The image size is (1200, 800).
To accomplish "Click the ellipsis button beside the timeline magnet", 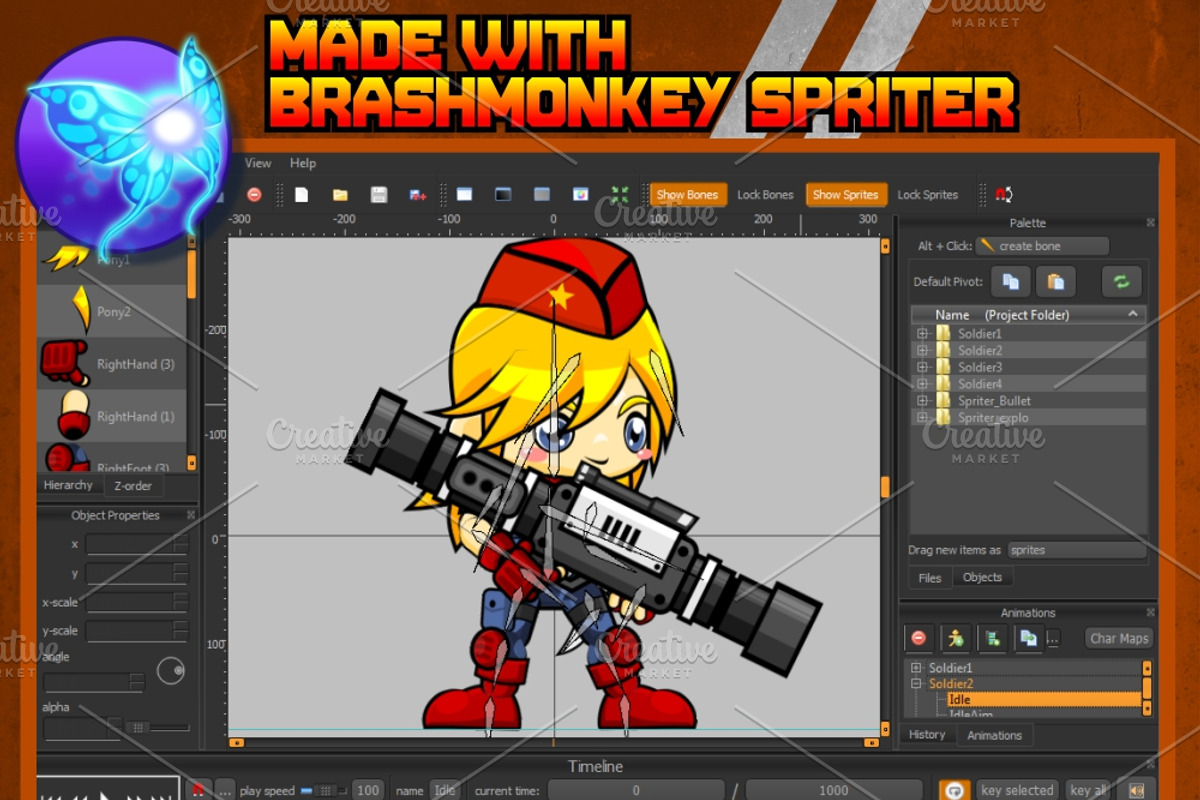I will click(x=224, y=790).
